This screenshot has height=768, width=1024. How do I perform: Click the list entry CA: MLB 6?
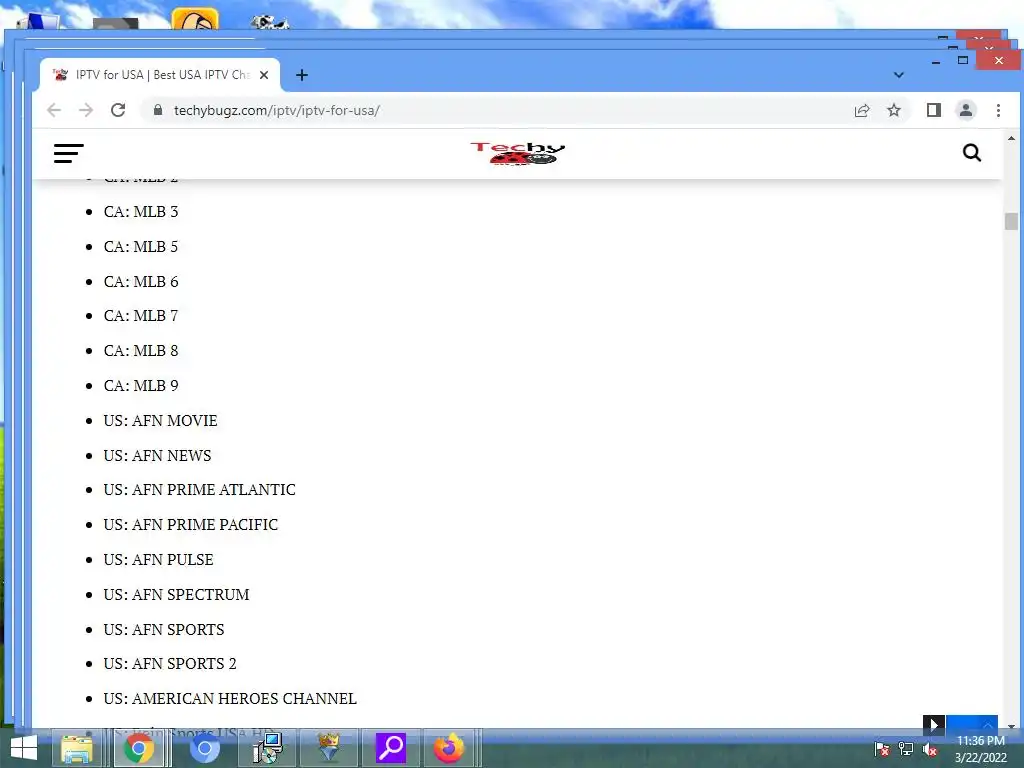[x=141, y=281]
